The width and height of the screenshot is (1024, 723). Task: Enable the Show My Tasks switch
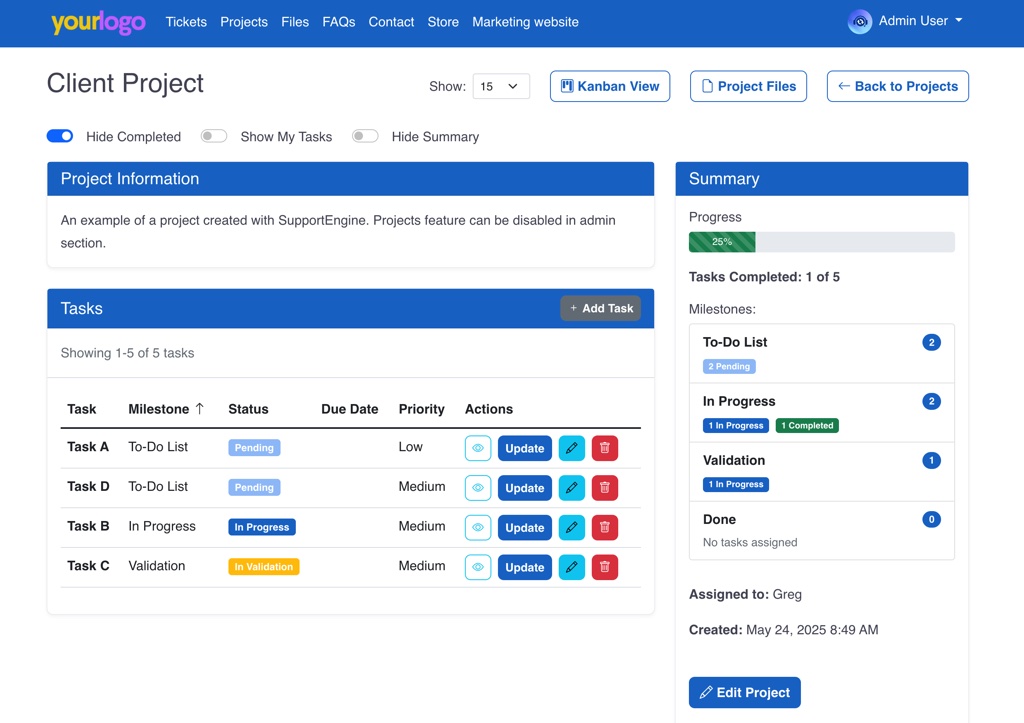[x=214, y=136]
